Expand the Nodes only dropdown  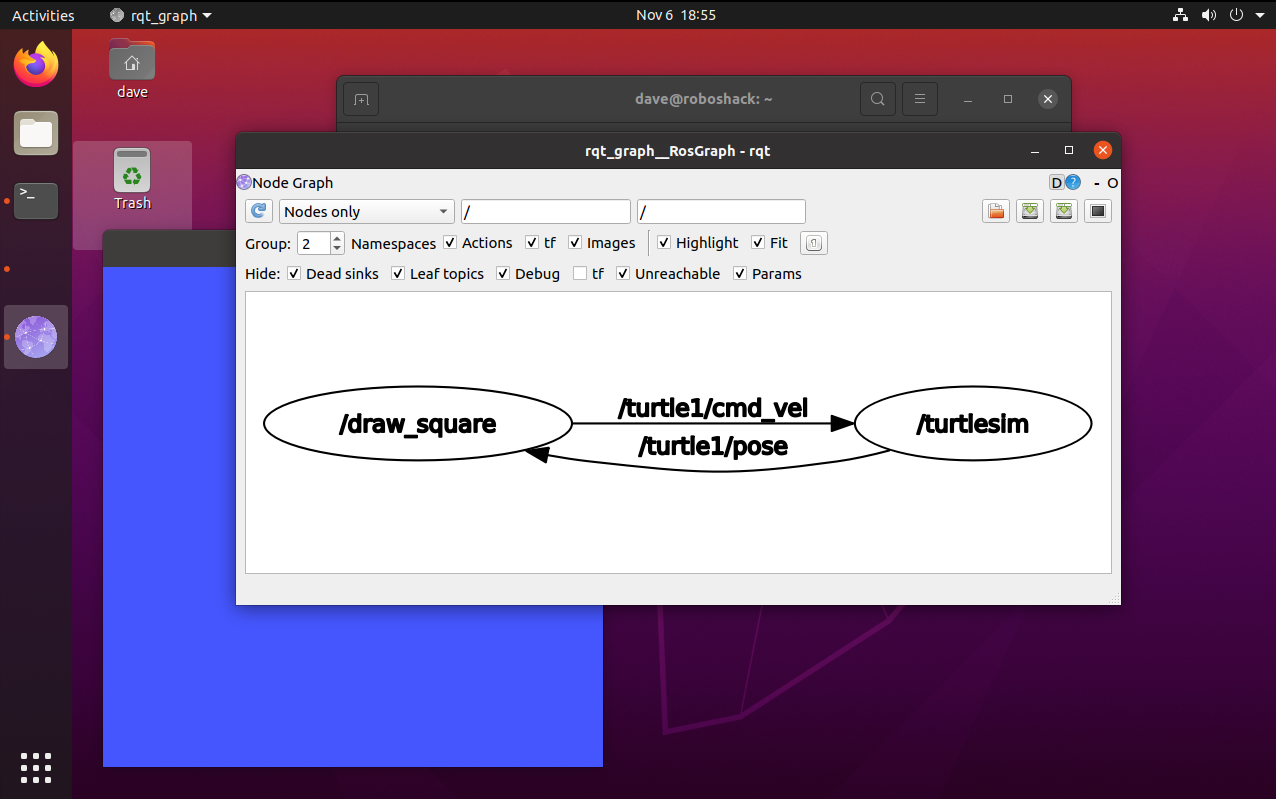point(366,212)
